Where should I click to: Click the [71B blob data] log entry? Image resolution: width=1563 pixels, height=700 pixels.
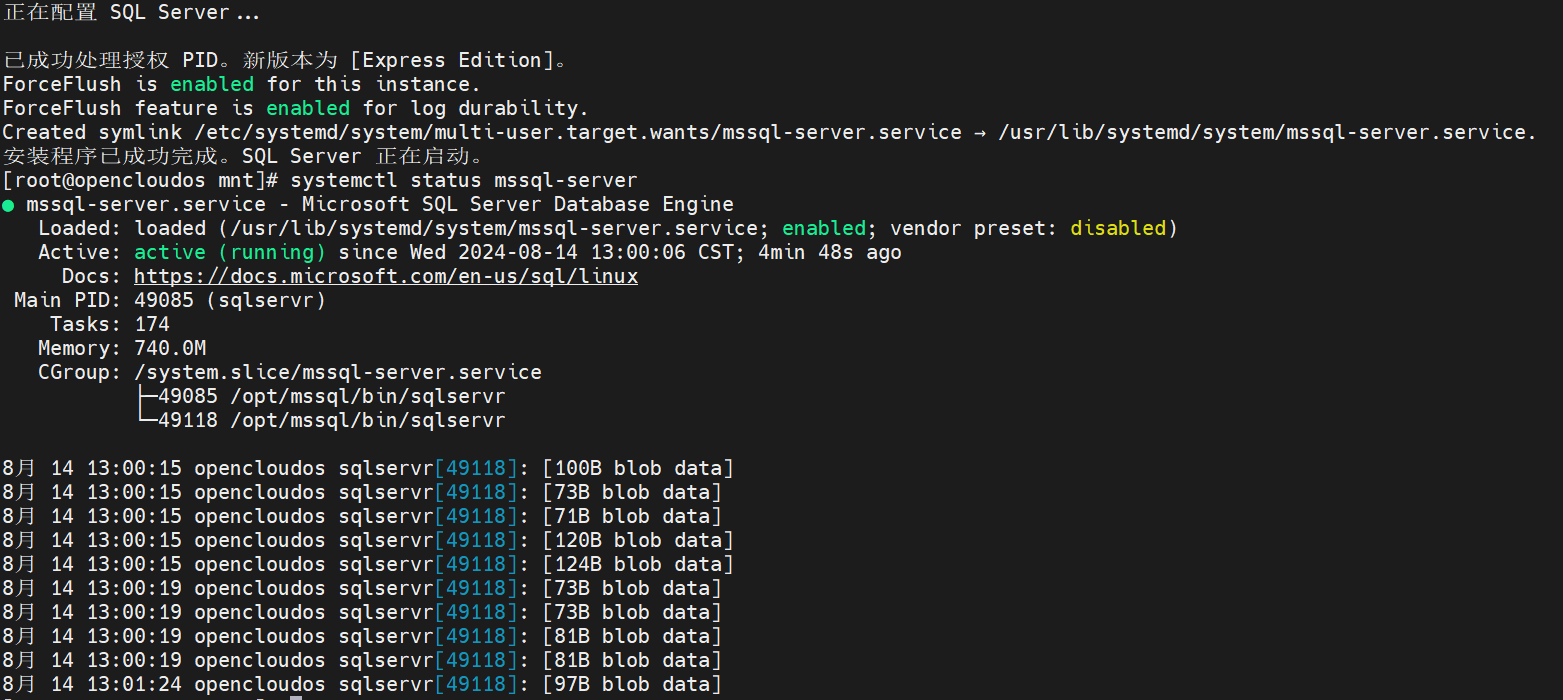632,517
